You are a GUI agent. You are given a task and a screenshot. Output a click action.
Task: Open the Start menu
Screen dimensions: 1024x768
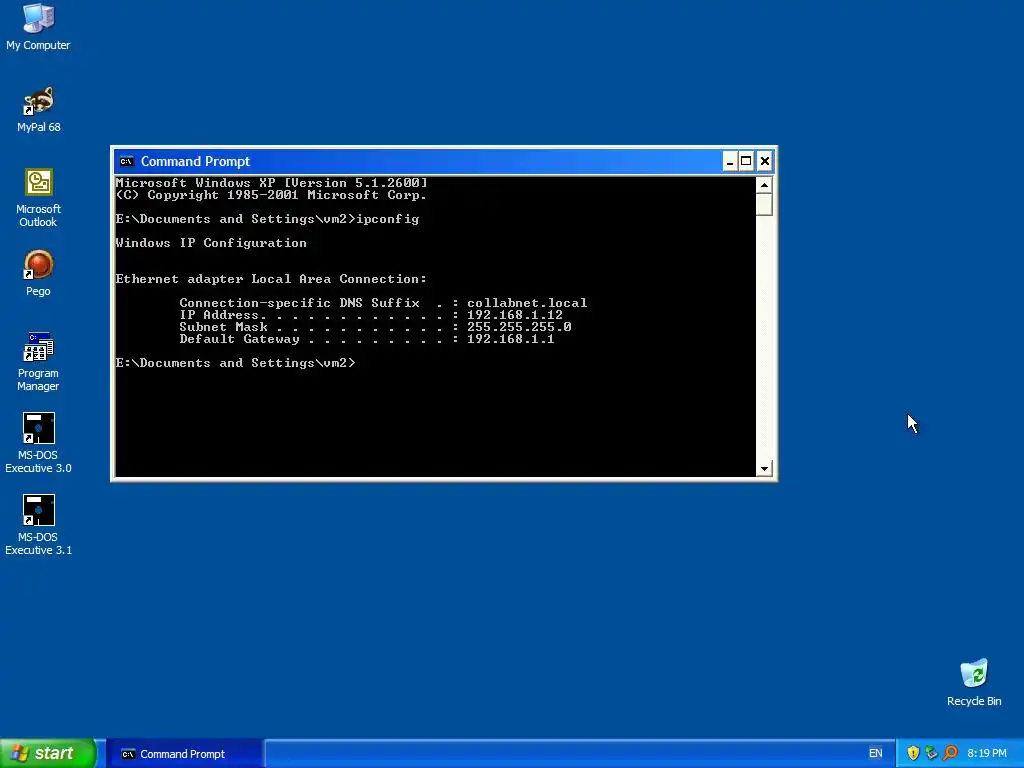[x=48, y=753]
